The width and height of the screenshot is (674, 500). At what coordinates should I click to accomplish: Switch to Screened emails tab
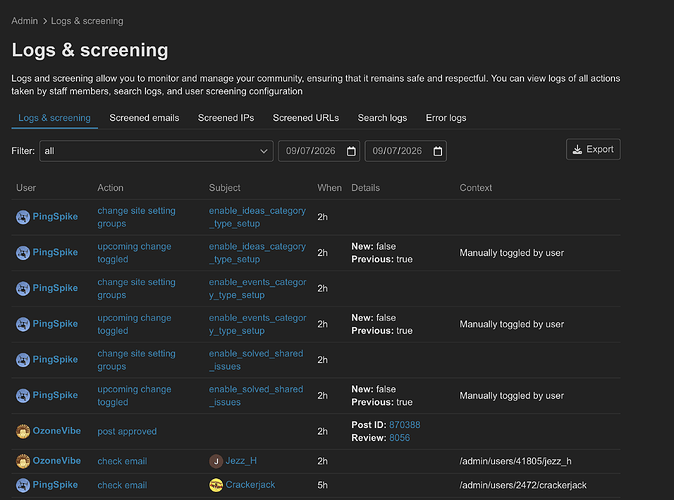(144, 118)
